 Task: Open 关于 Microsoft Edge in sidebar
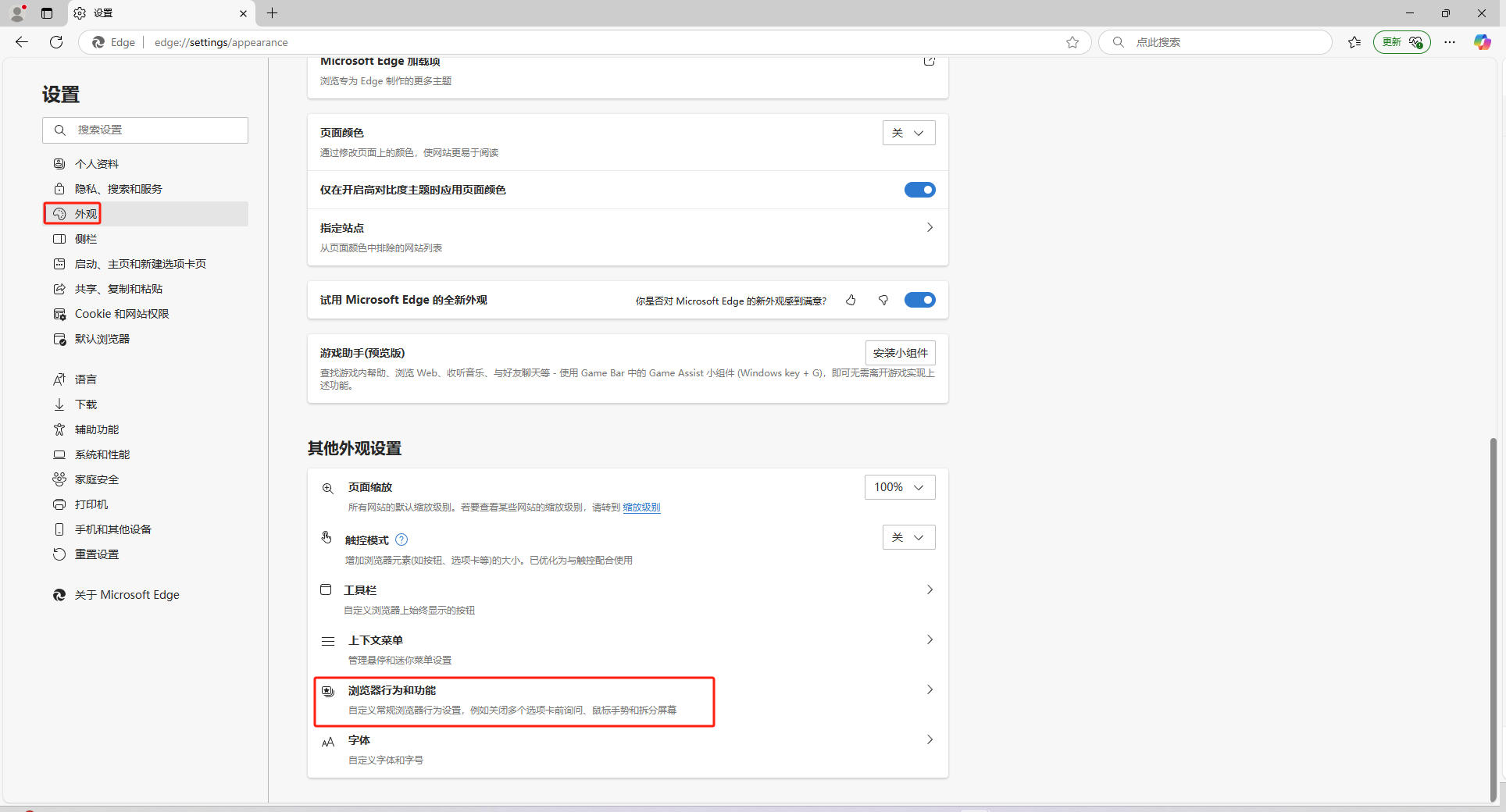point(145,595)
